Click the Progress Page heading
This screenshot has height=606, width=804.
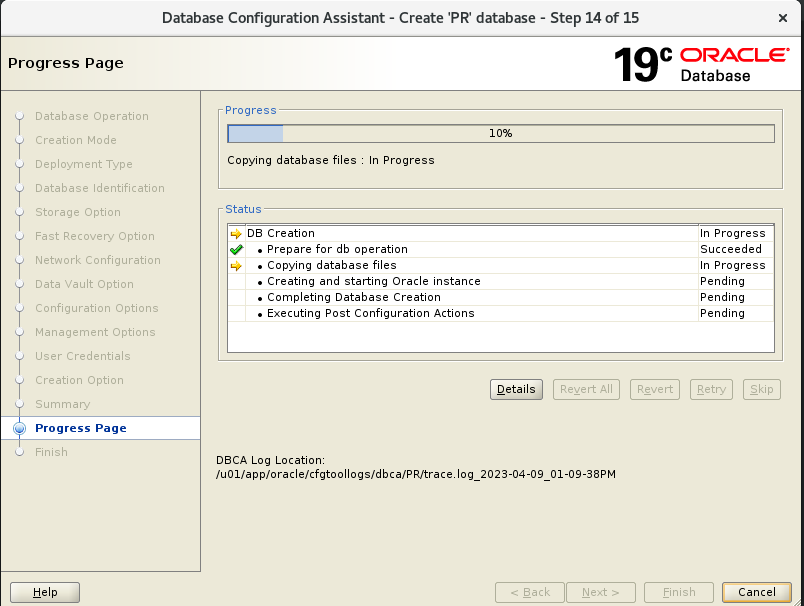pyautogui.click(x=66, y=63)
